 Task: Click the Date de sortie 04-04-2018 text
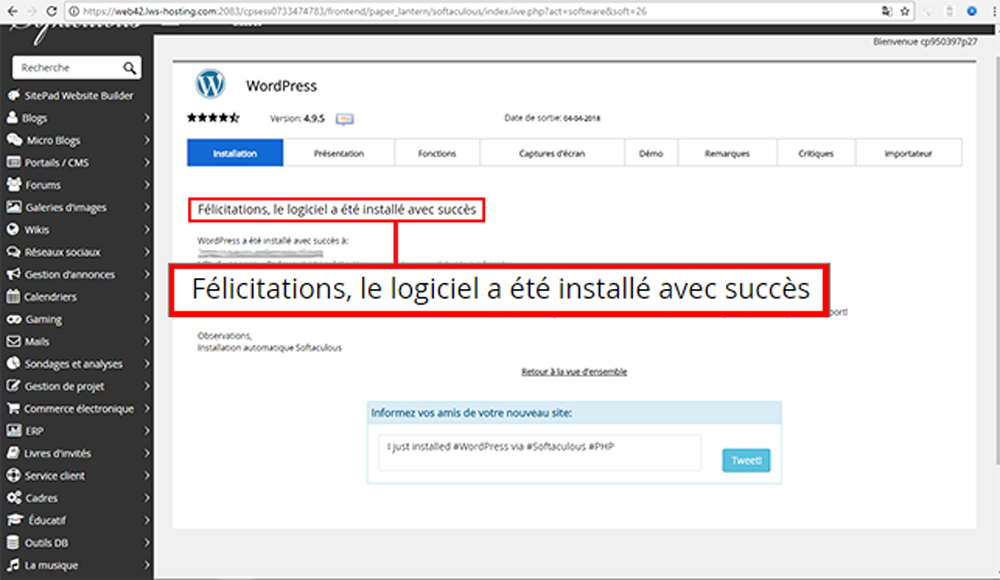coord(552,118)
